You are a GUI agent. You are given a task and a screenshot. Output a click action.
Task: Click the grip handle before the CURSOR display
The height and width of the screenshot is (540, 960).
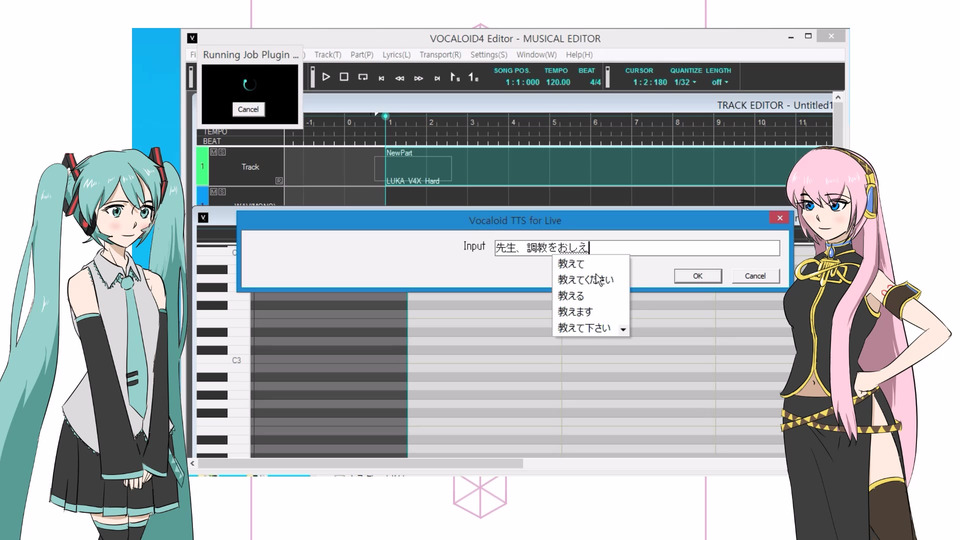tap(607, 77)
